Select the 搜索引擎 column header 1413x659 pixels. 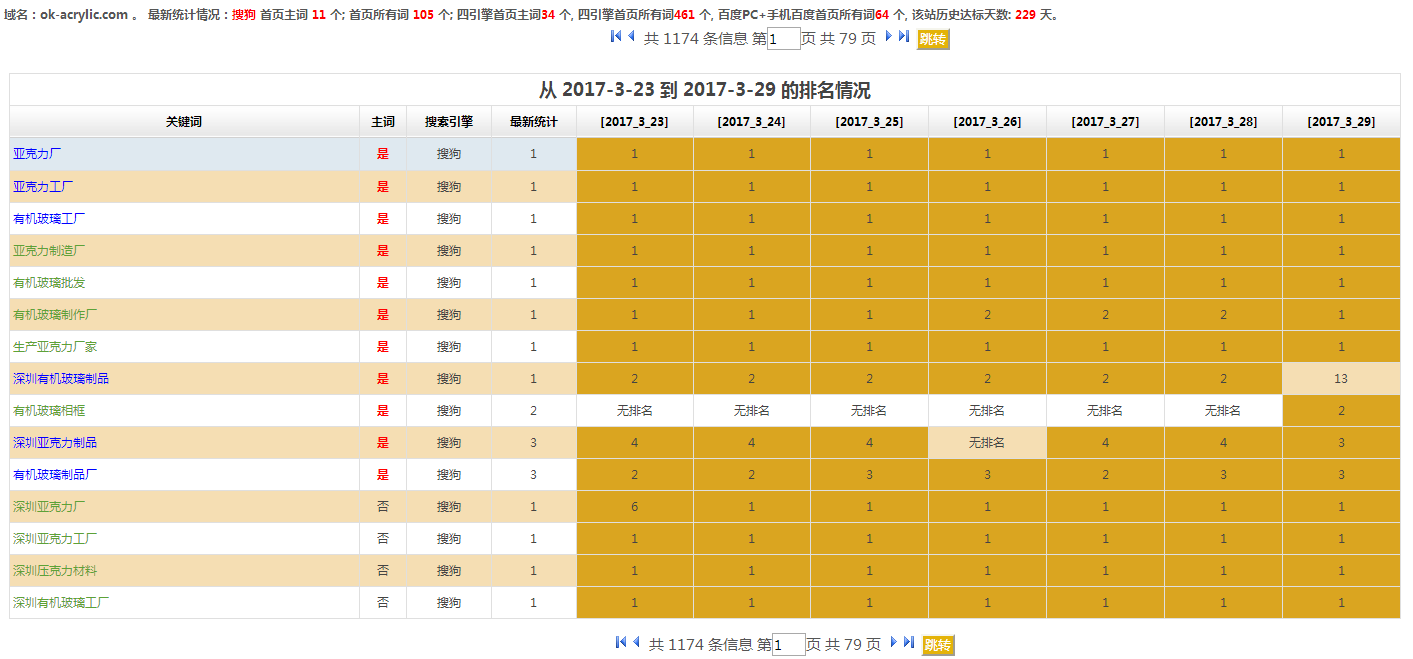(x=448, y=122)
